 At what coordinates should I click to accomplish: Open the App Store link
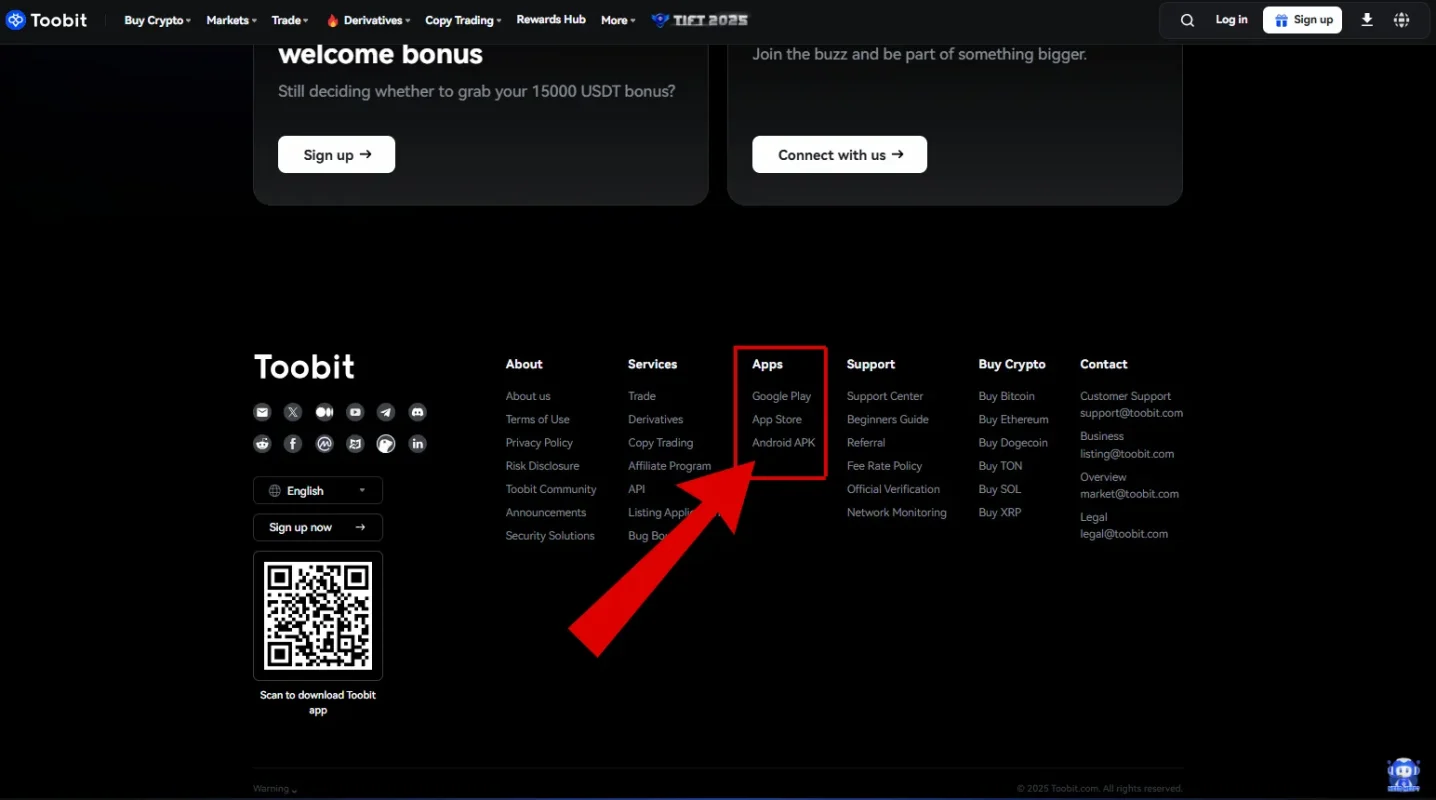(x=777, y=419)
